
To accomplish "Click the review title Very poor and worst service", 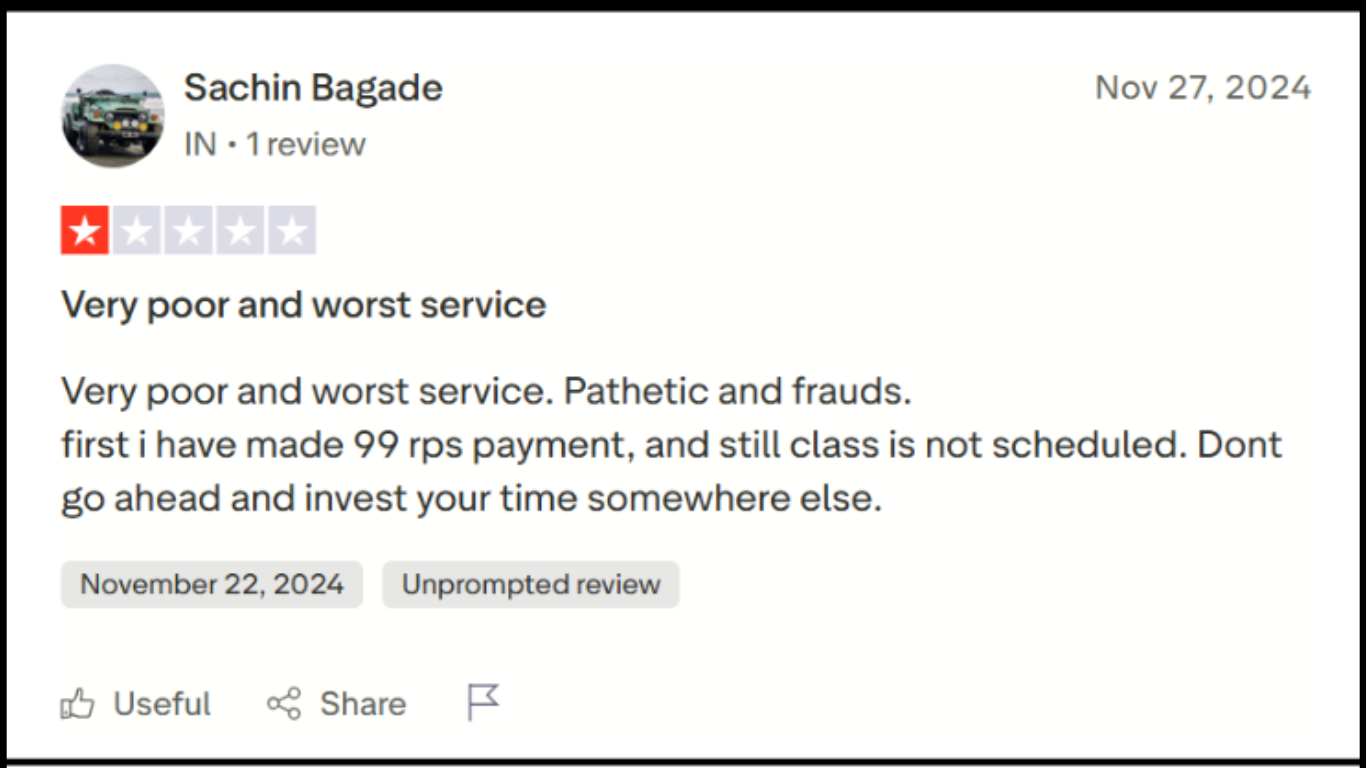I will click(303, 305).
